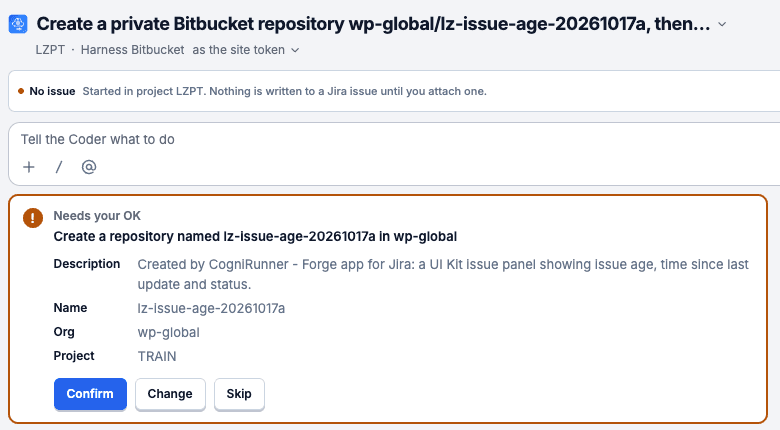Click the Project value TRAIN
This screenshot has width=780, height=430.
click(x=157, y=356)
